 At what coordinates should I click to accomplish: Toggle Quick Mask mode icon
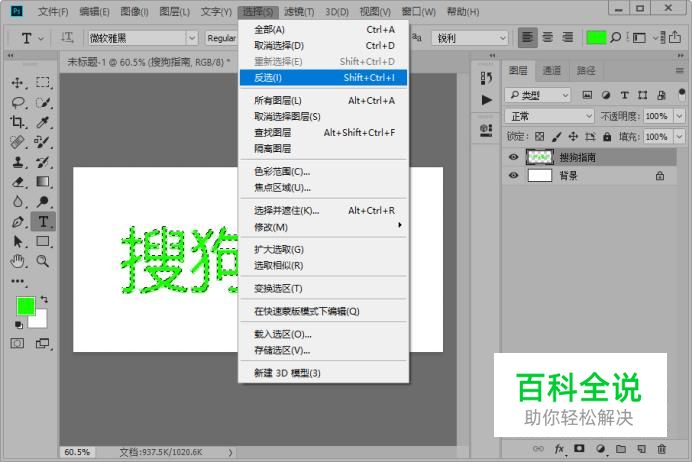17,343
